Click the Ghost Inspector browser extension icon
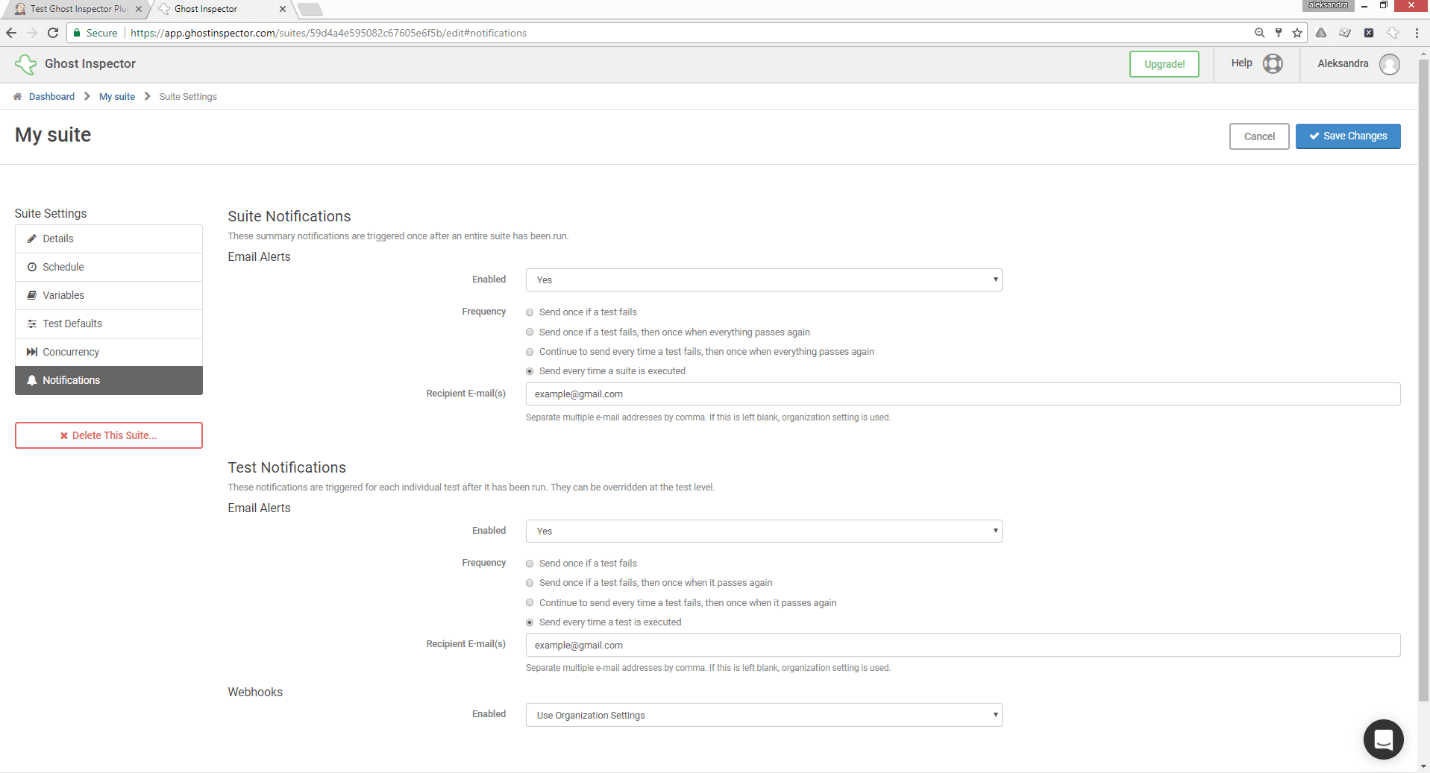Screen dimensions: 1430x773 tap(1393, 33)
